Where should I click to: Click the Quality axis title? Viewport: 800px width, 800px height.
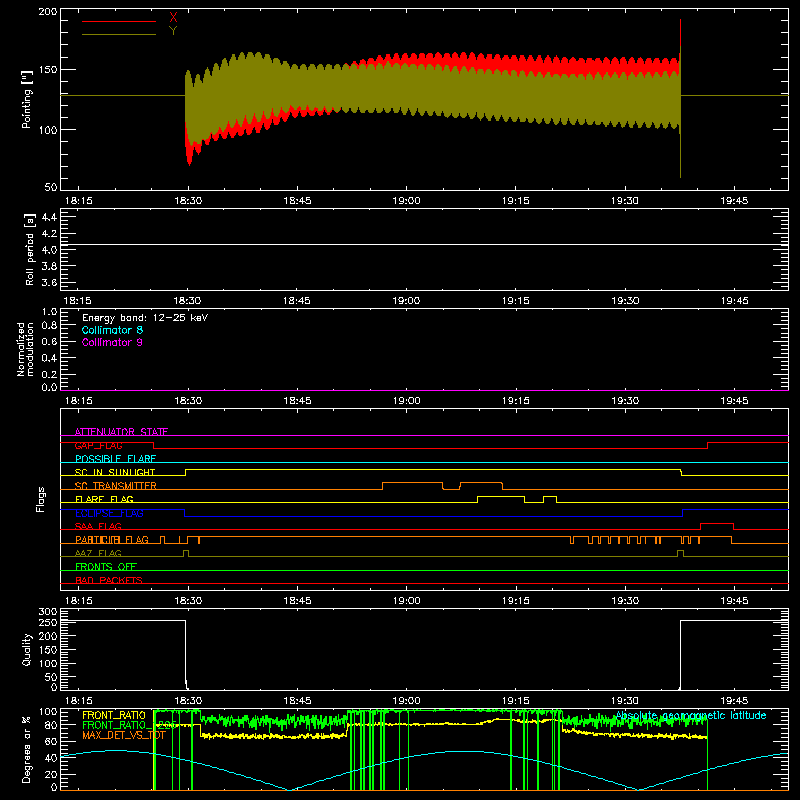tap(27, 649)
